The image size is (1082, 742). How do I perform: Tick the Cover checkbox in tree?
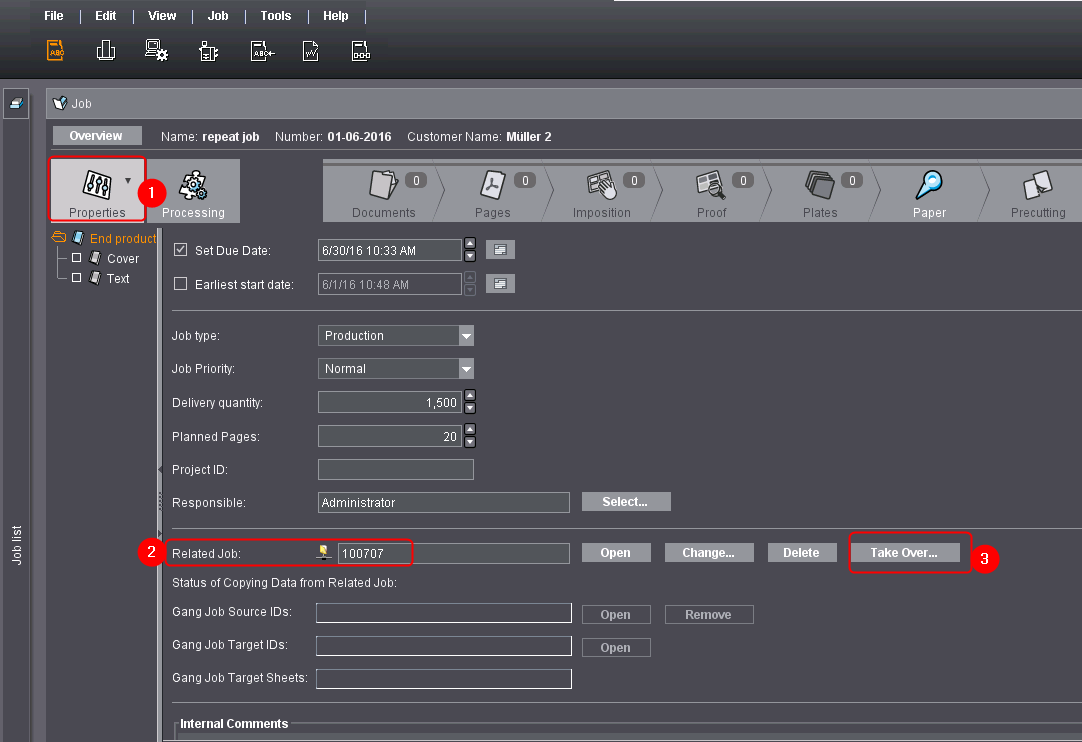(77, 258)
